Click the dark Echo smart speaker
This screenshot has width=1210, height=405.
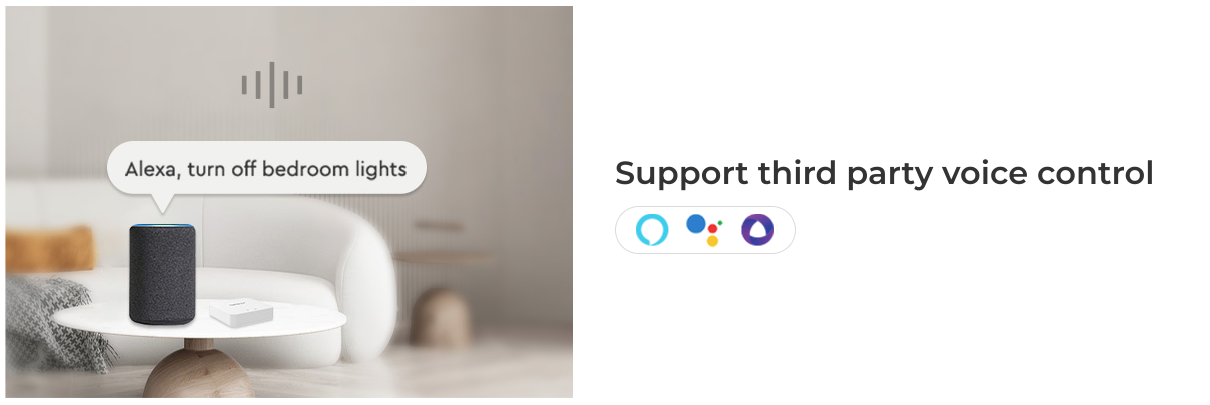coord(162,273)
